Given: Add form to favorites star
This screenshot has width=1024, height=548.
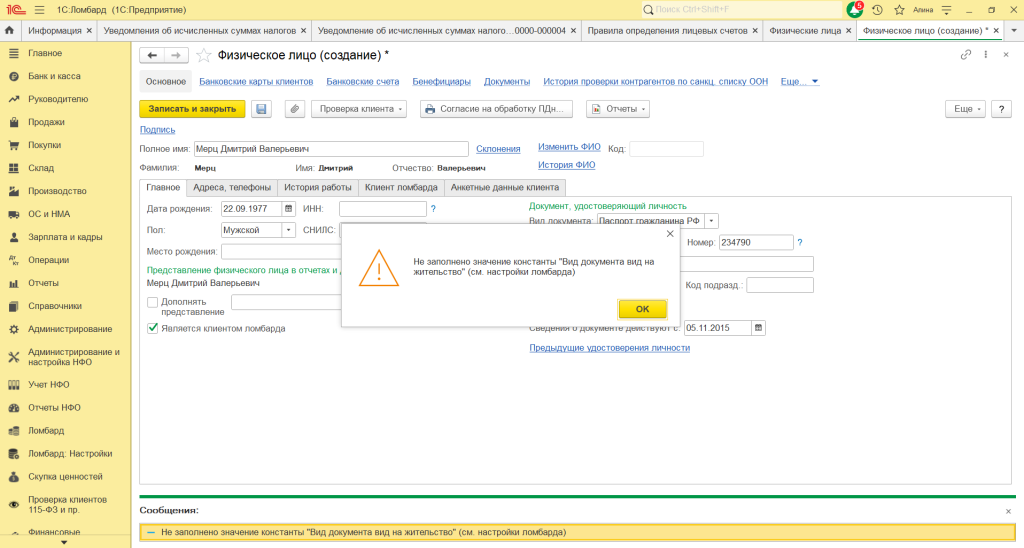Looking at the screenshot, I should pos(204,55).
